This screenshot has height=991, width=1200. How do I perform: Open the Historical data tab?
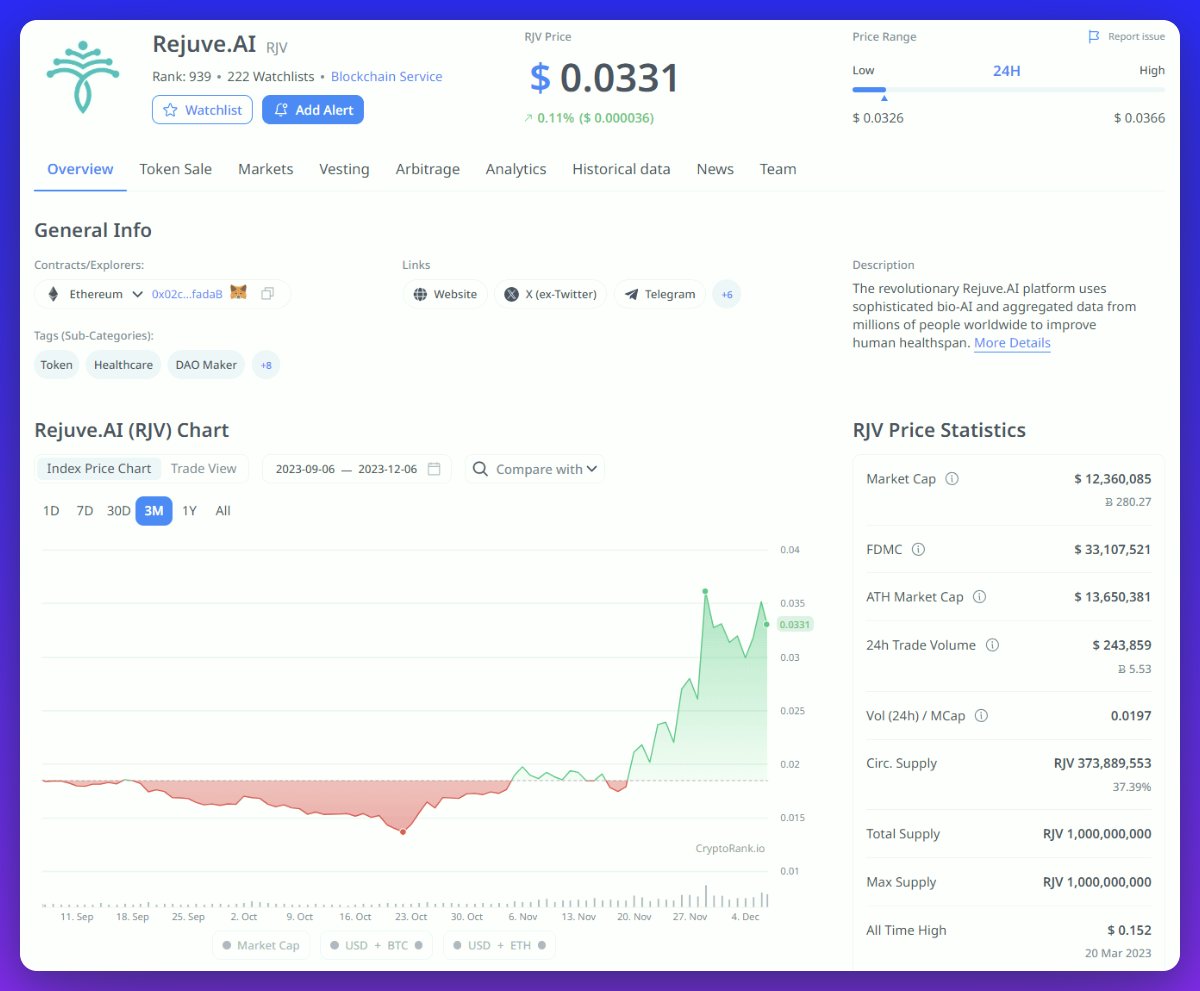(x=621, y=169)
